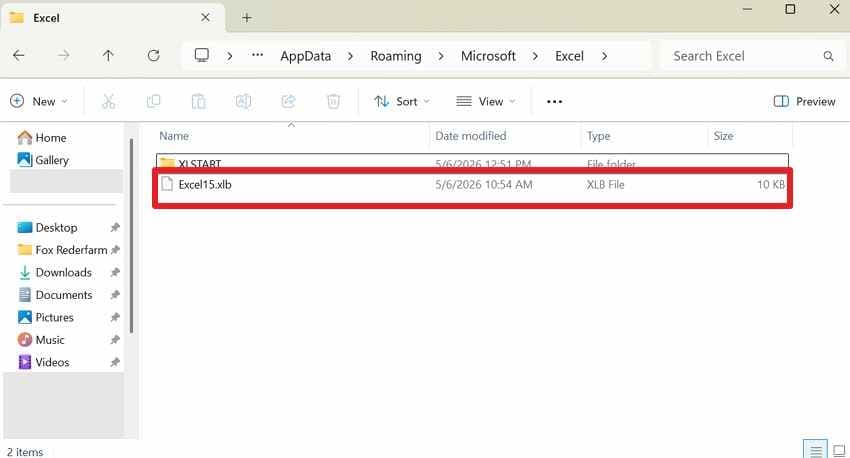850x458 pixels.
Task: Sort by Name column header
Action: [174, 136]
